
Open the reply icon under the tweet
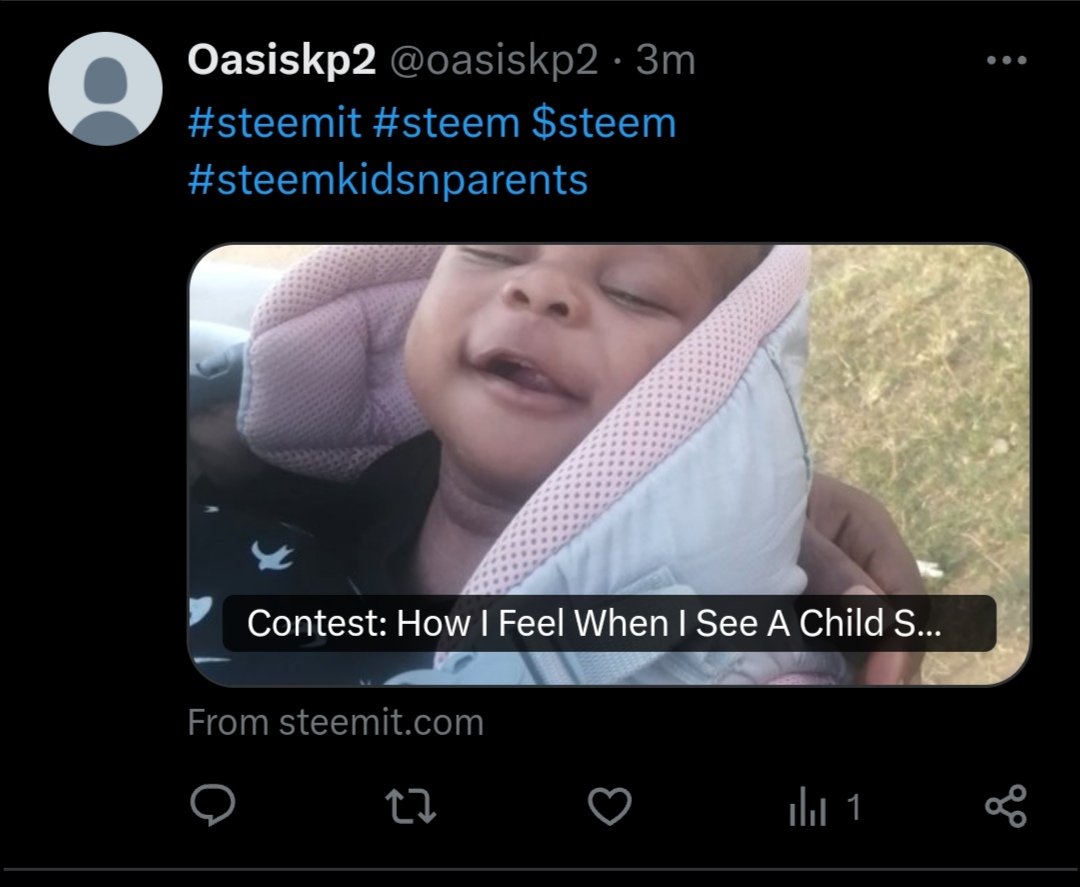[213, 806]
